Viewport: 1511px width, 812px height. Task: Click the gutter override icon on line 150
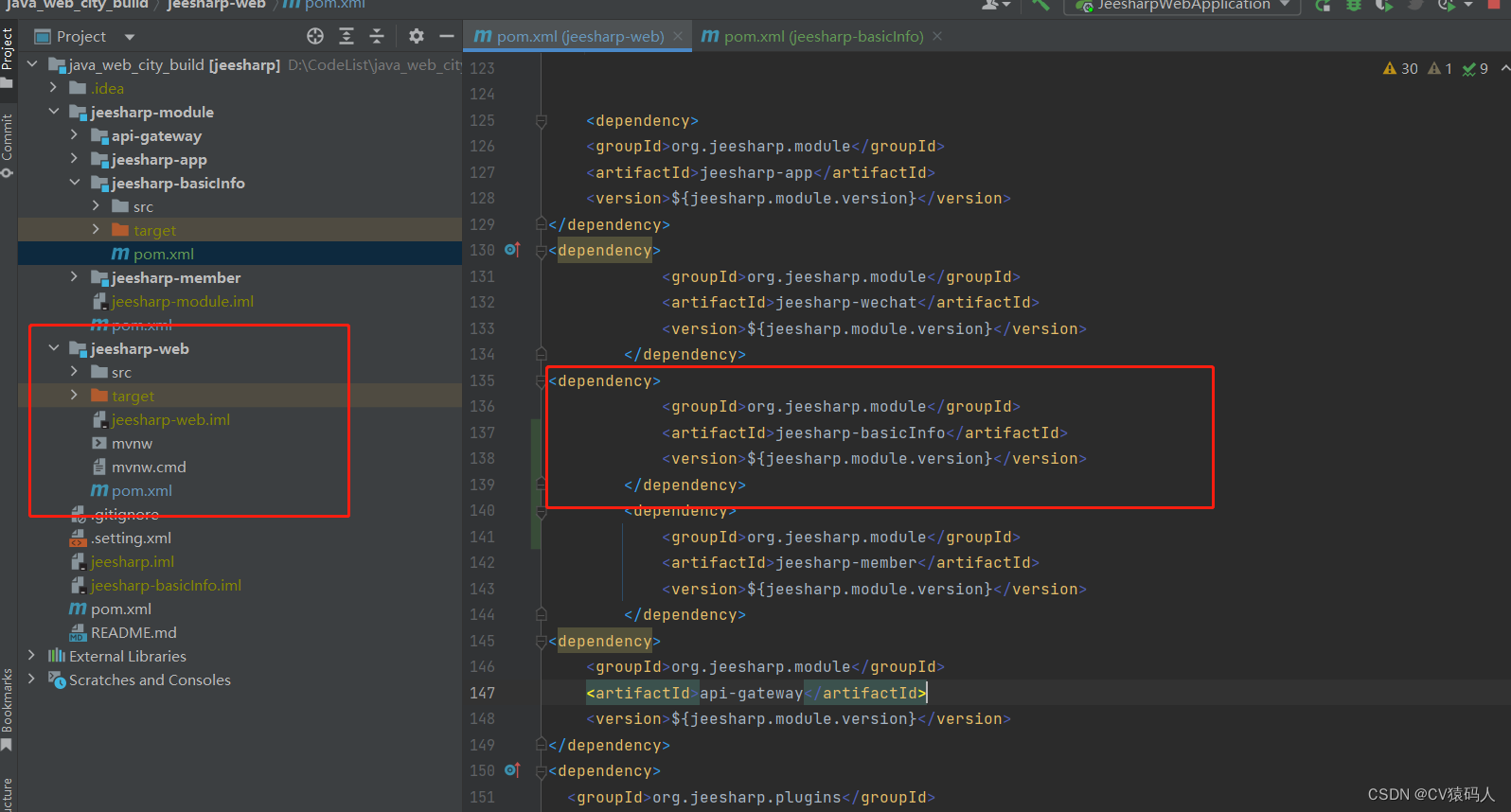512,770
